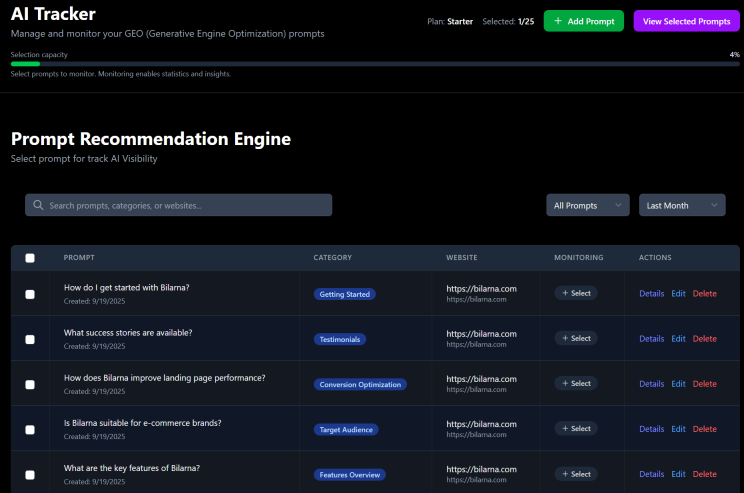Open bilarna.com link in first row

point(481,288)
